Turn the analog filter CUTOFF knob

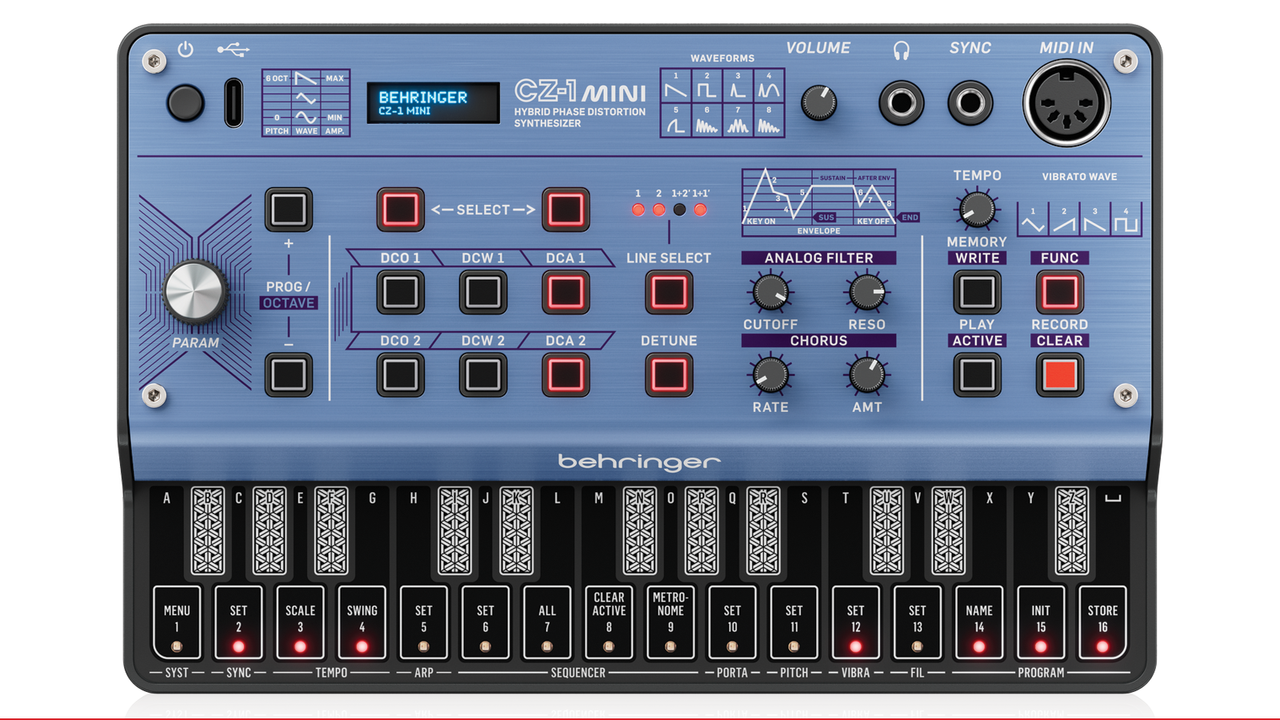tap(769, 292)
